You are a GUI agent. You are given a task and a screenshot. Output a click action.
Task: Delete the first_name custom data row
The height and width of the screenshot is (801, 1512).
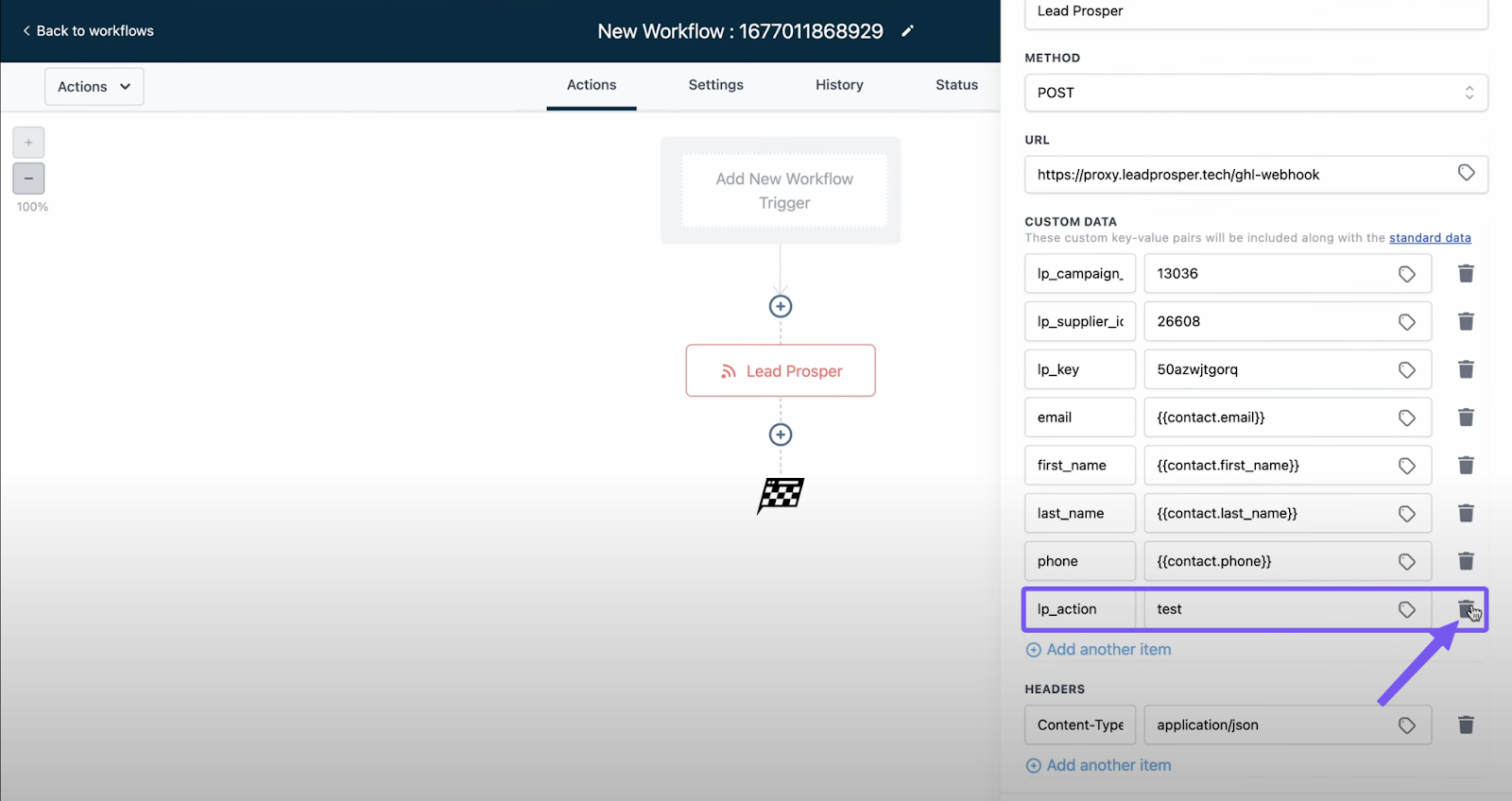pos(1466,465)
